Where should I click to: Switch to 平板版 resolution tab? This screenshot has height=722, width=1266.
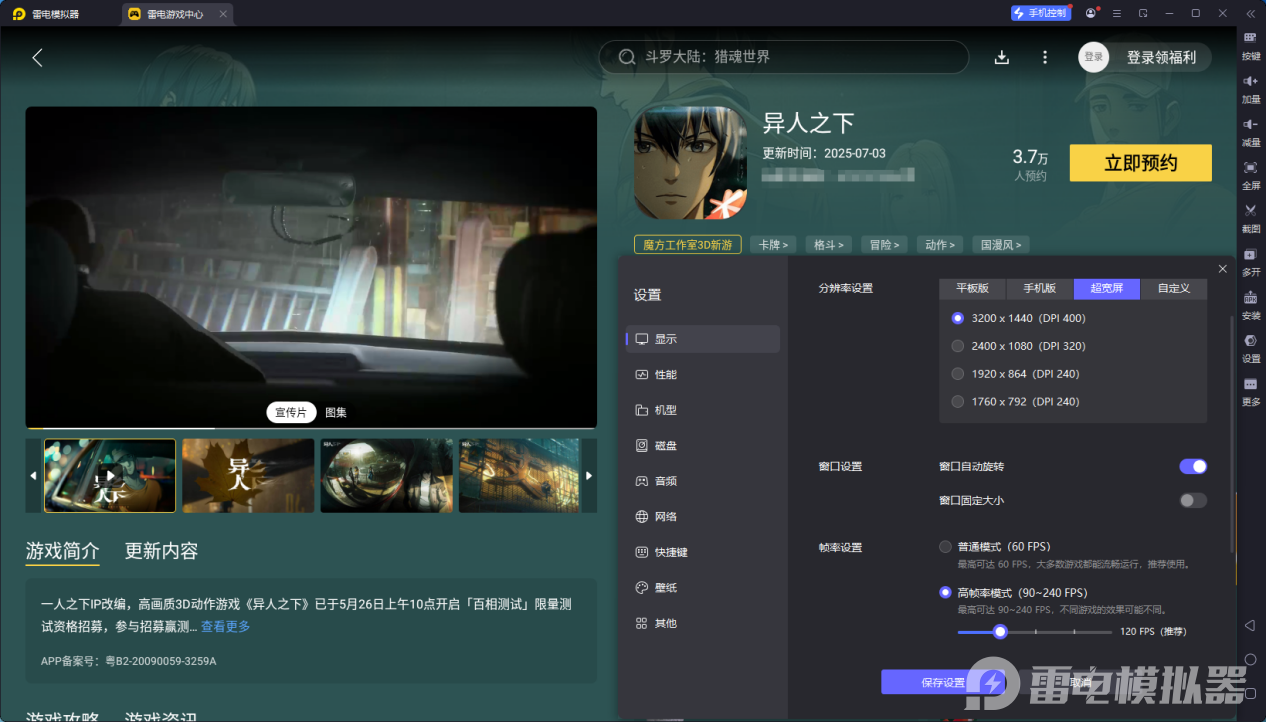972,288
